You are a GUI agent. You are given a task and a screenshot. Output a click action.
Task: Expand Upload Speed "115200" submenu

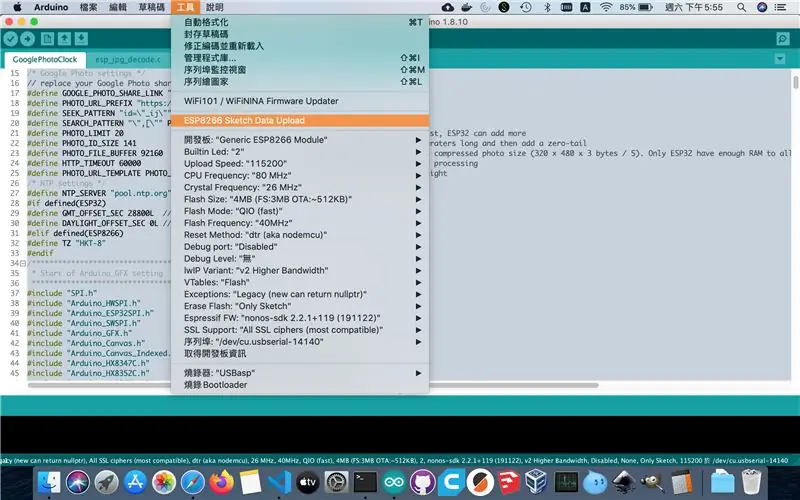(x=300, y=163)
